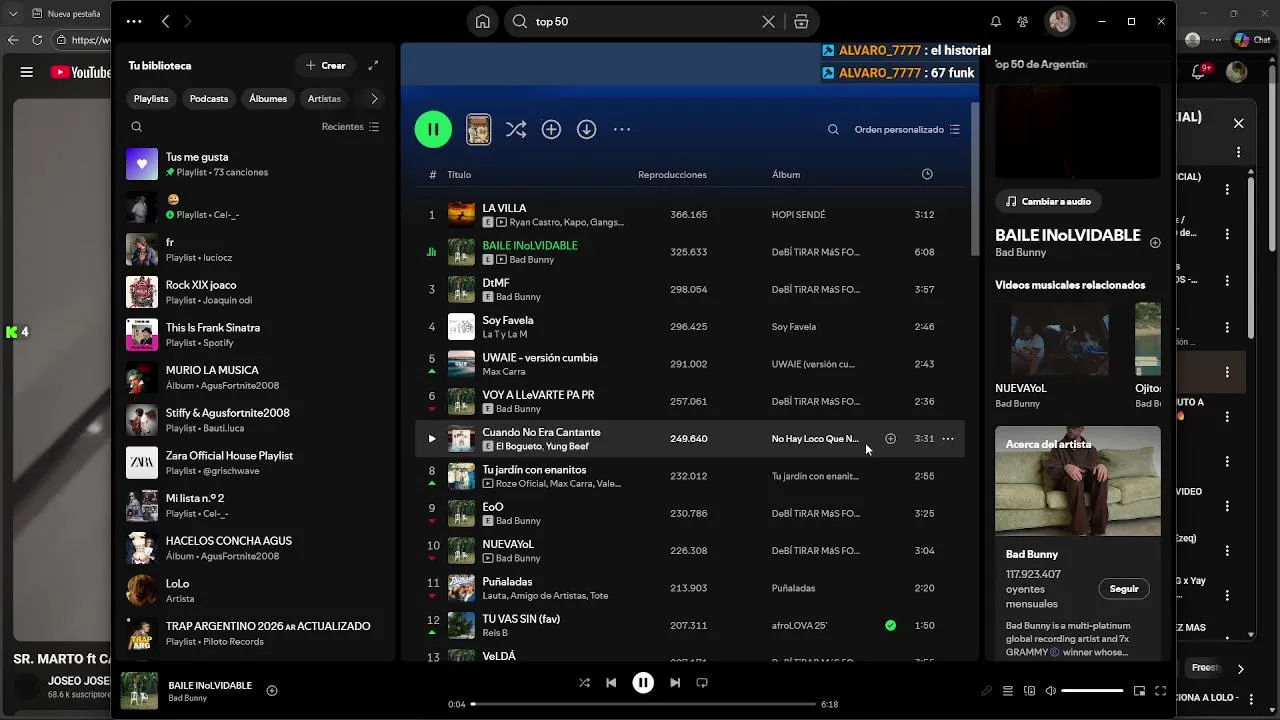Add 'BAILE INoLVIDABLE' via side panel plus
Image resolution: width=1280 pixels, height=720 pixels.
pos(1155,242)
